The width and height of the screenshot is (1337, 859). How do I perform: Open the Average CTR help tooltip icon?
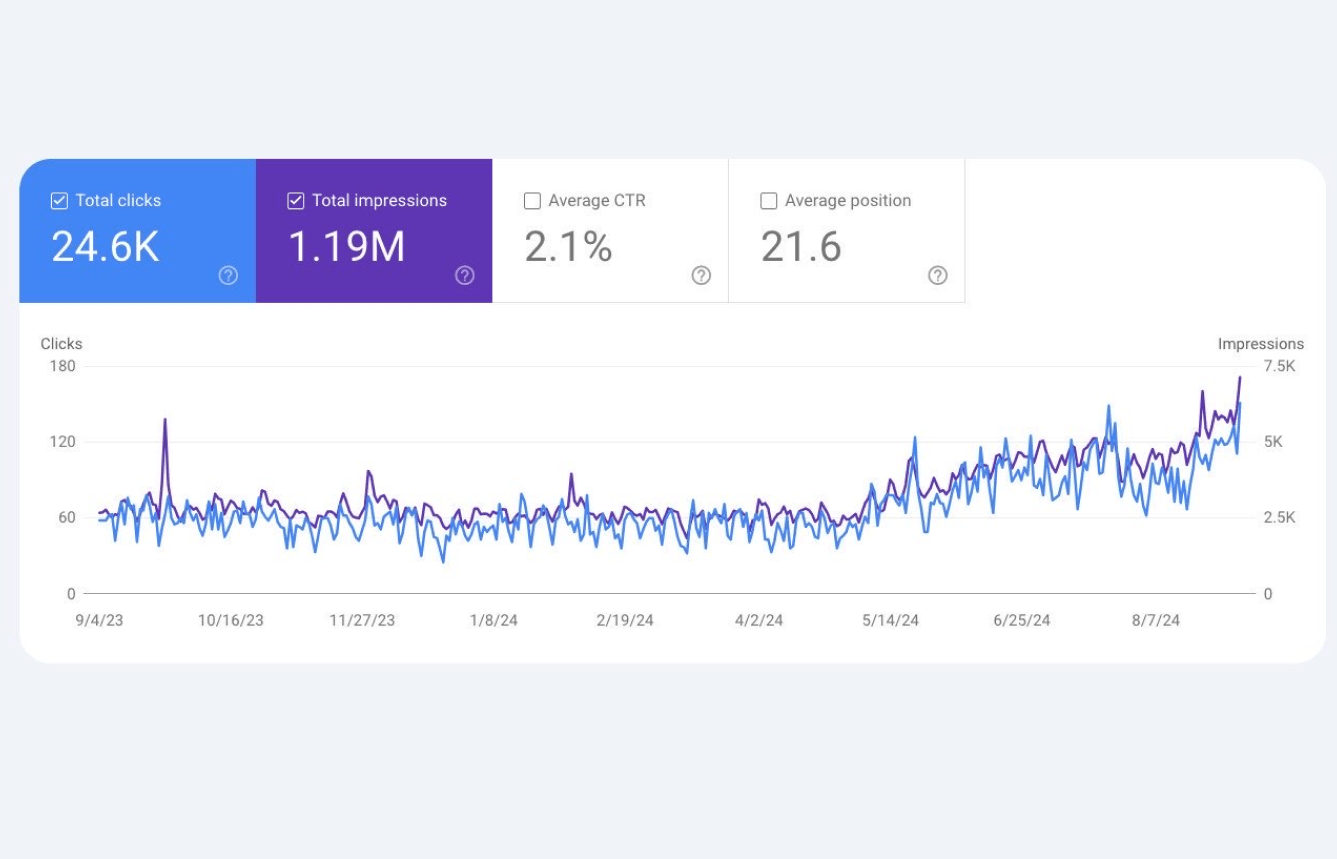tap(701, 275)
